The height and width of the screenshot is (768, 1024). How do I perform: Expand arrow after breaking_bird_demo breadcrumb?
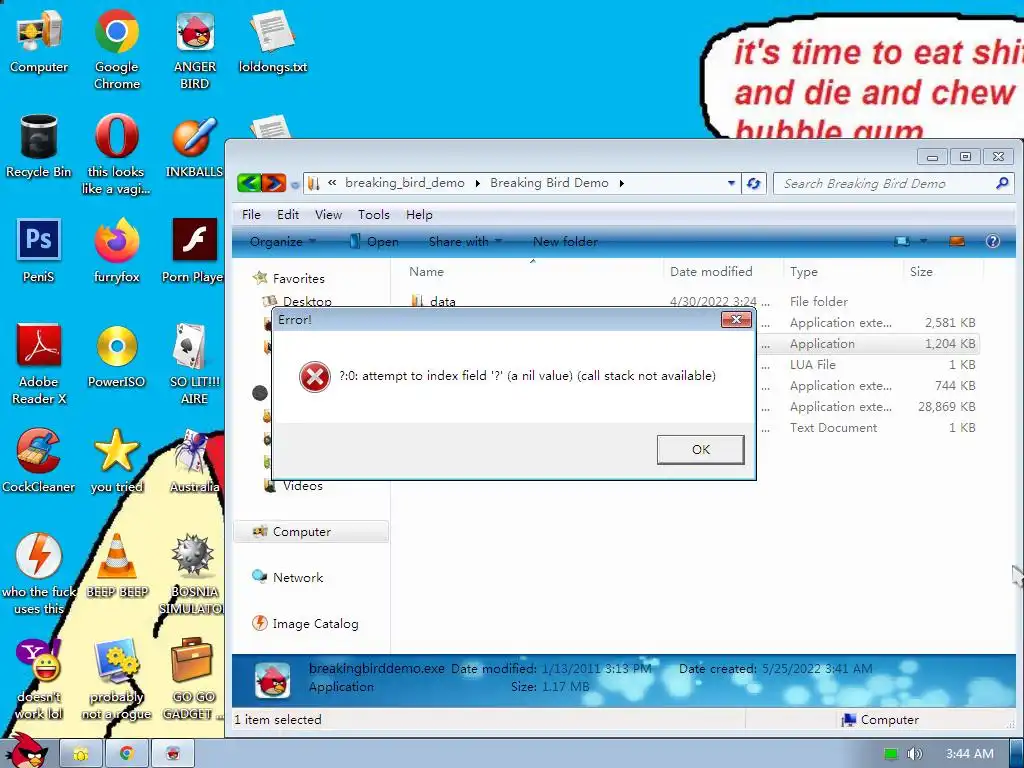pyautogui.click(x=477, y=184)
